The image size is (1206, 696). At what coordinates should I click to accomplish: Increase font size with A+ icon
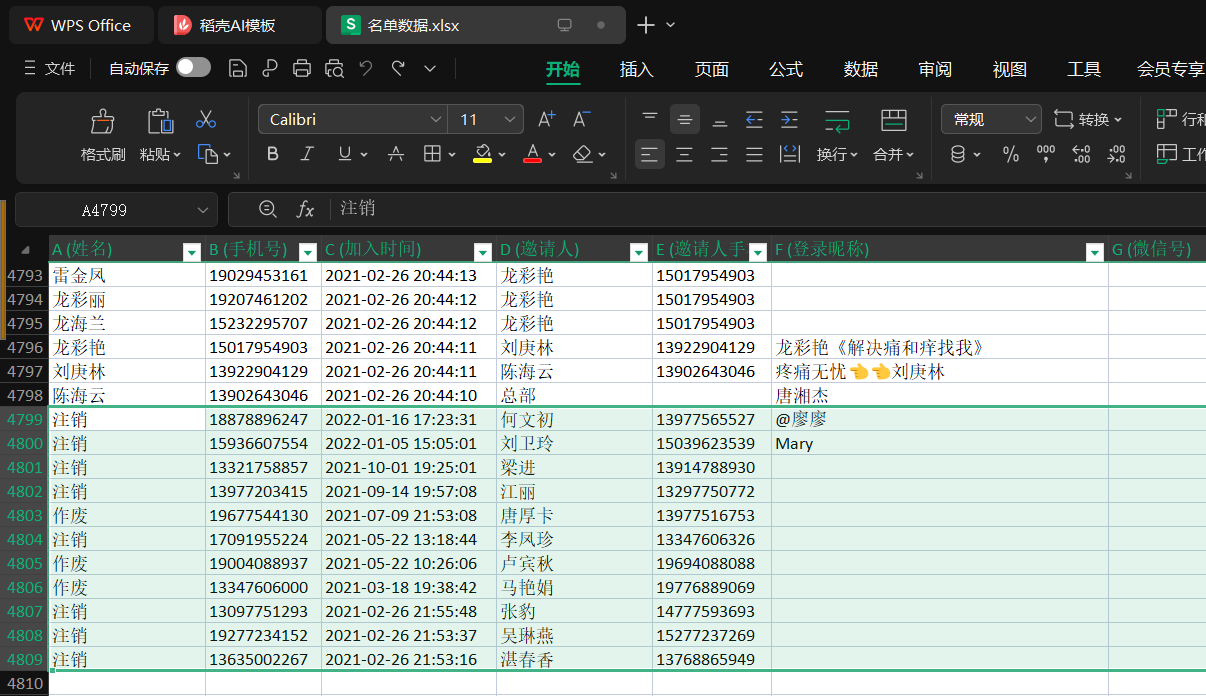[x=546, y=119]
